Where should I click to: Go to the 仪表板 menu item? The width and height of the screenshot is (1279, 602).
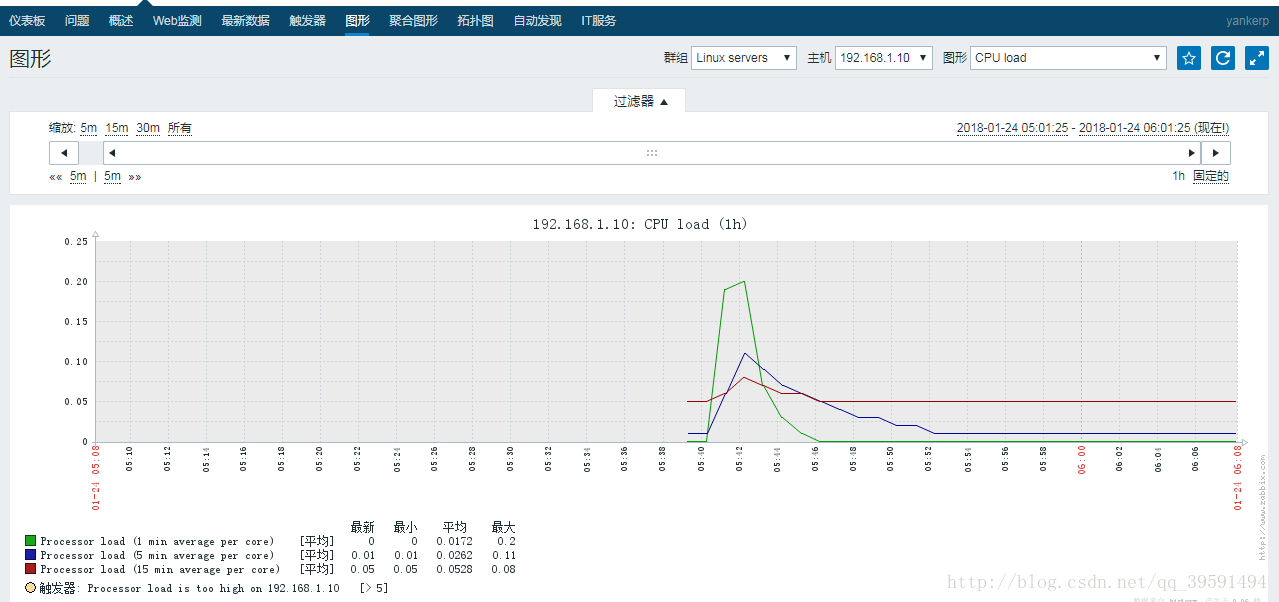27,19
